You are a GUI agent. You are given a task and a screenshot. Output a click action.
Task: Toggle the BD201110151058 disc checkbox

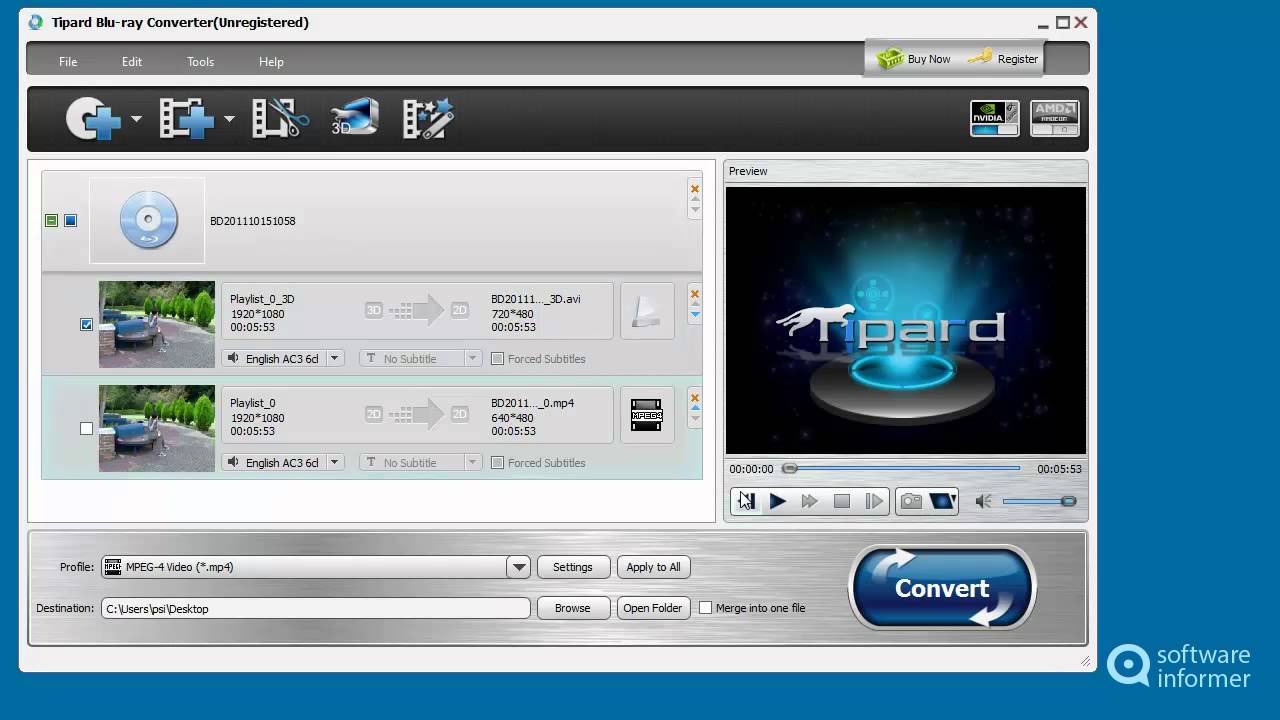pos(70,221)
